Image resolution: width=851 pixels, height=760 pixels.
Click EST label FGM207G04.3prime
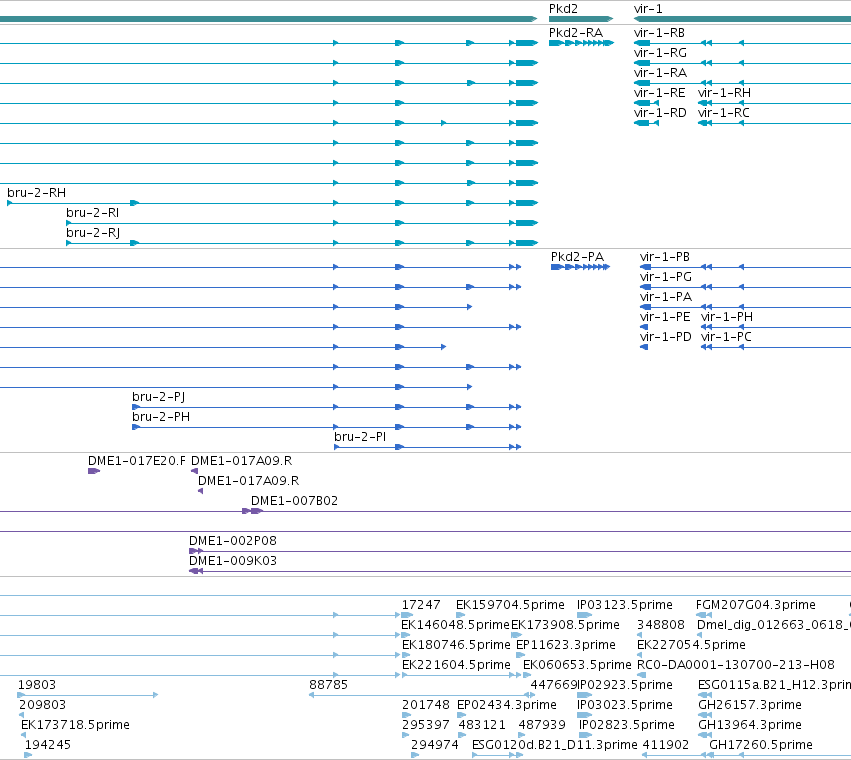(755, 605)
